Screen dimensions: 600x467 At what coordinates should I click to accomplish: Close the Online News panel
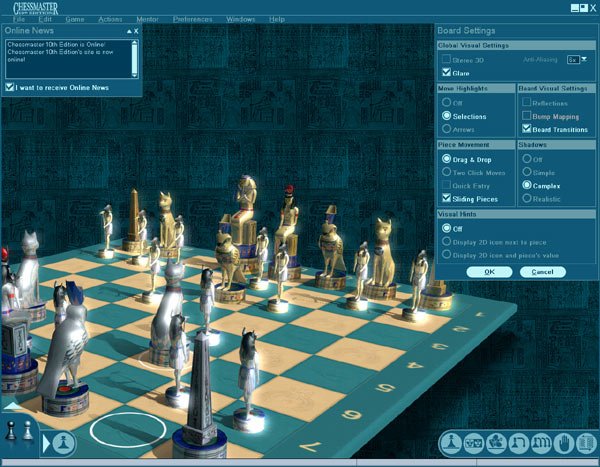point(135,31)
